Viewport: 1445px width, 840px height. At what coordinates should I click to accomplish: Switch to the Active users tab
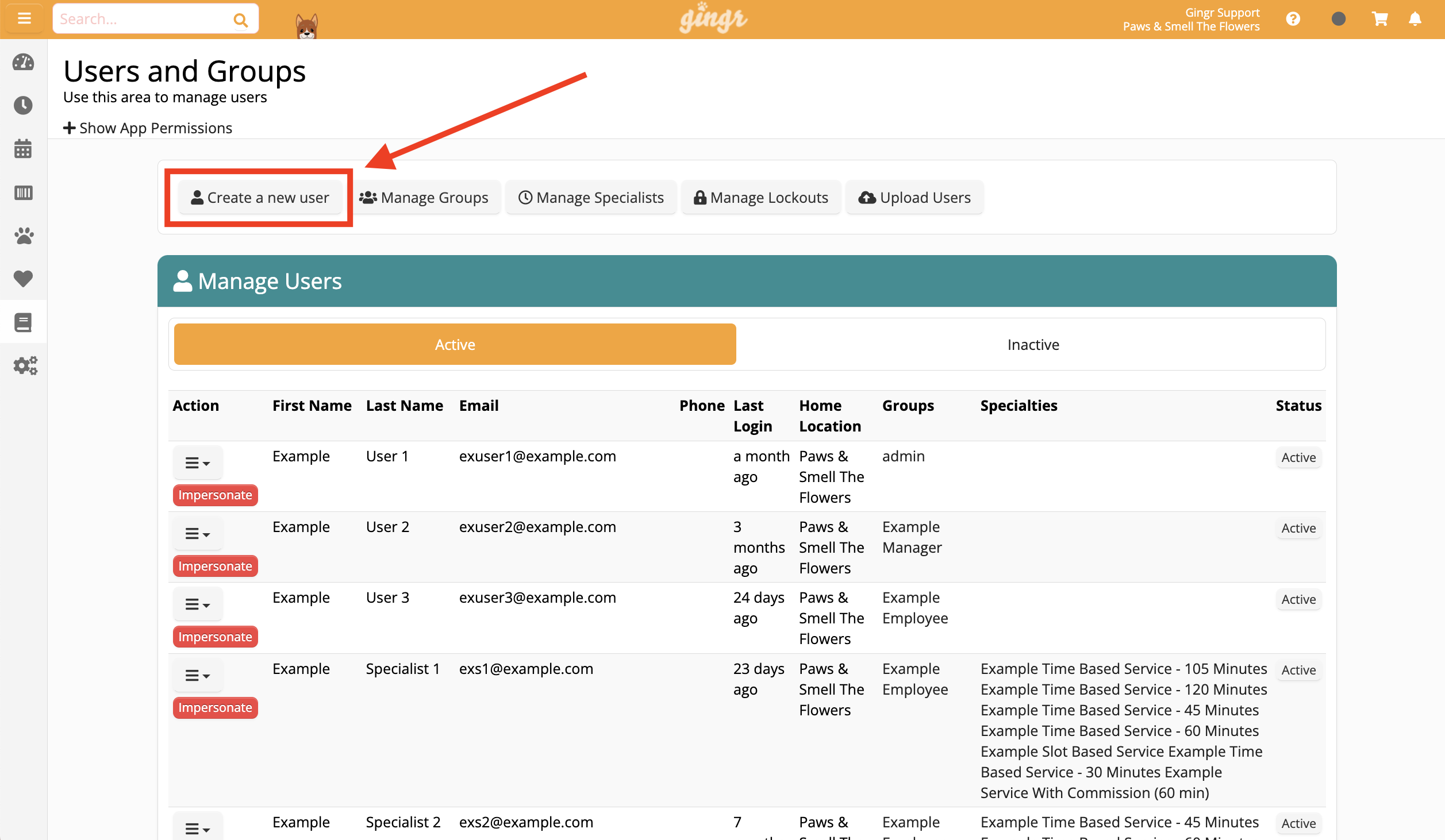455,344
